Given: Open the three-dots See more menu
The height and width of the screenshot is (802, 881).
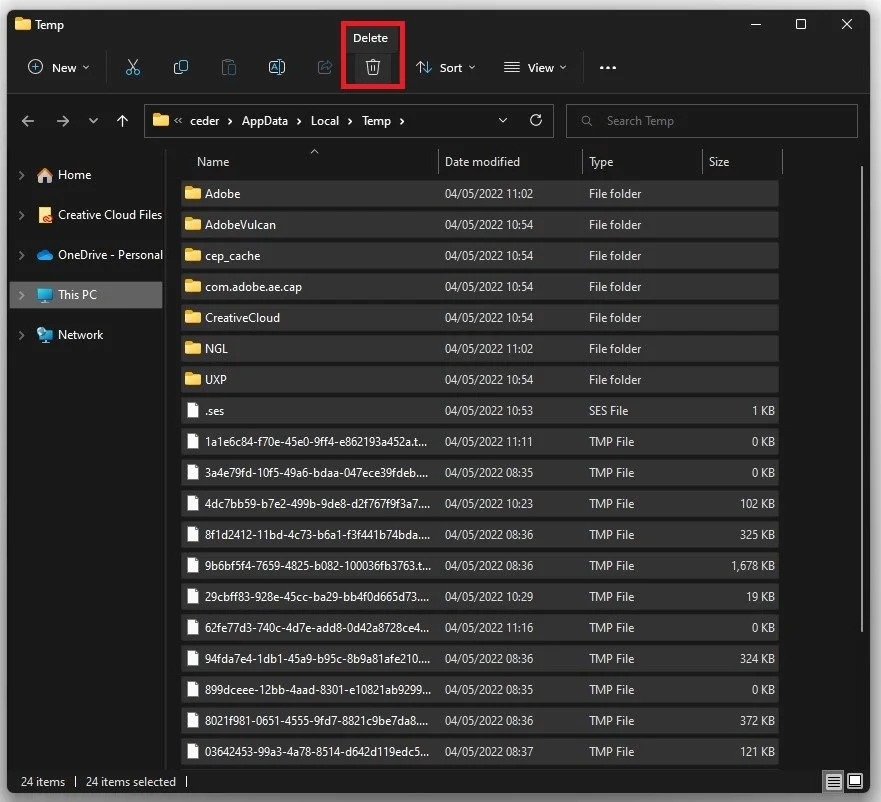Looking at the screenshot, I should pyautogui.click(x=607, y=67).
